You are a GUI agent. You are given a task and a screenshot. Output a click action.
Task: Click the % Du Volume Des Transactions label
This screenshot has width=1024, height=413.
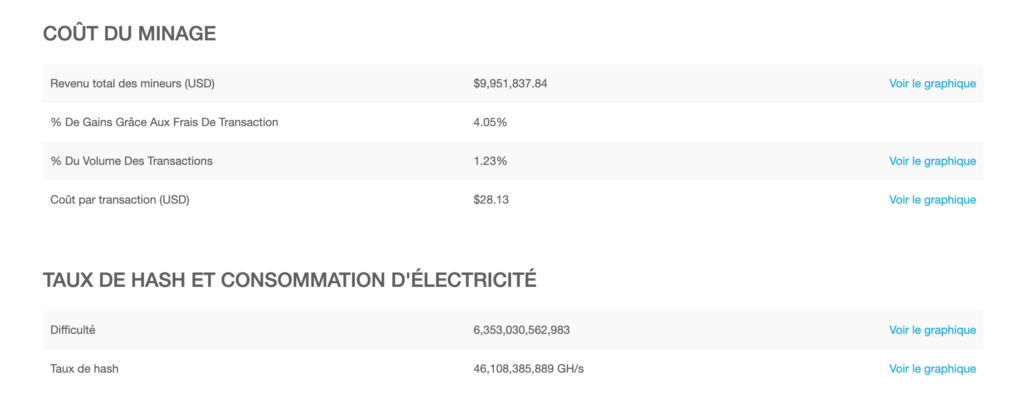click(131, 161)
